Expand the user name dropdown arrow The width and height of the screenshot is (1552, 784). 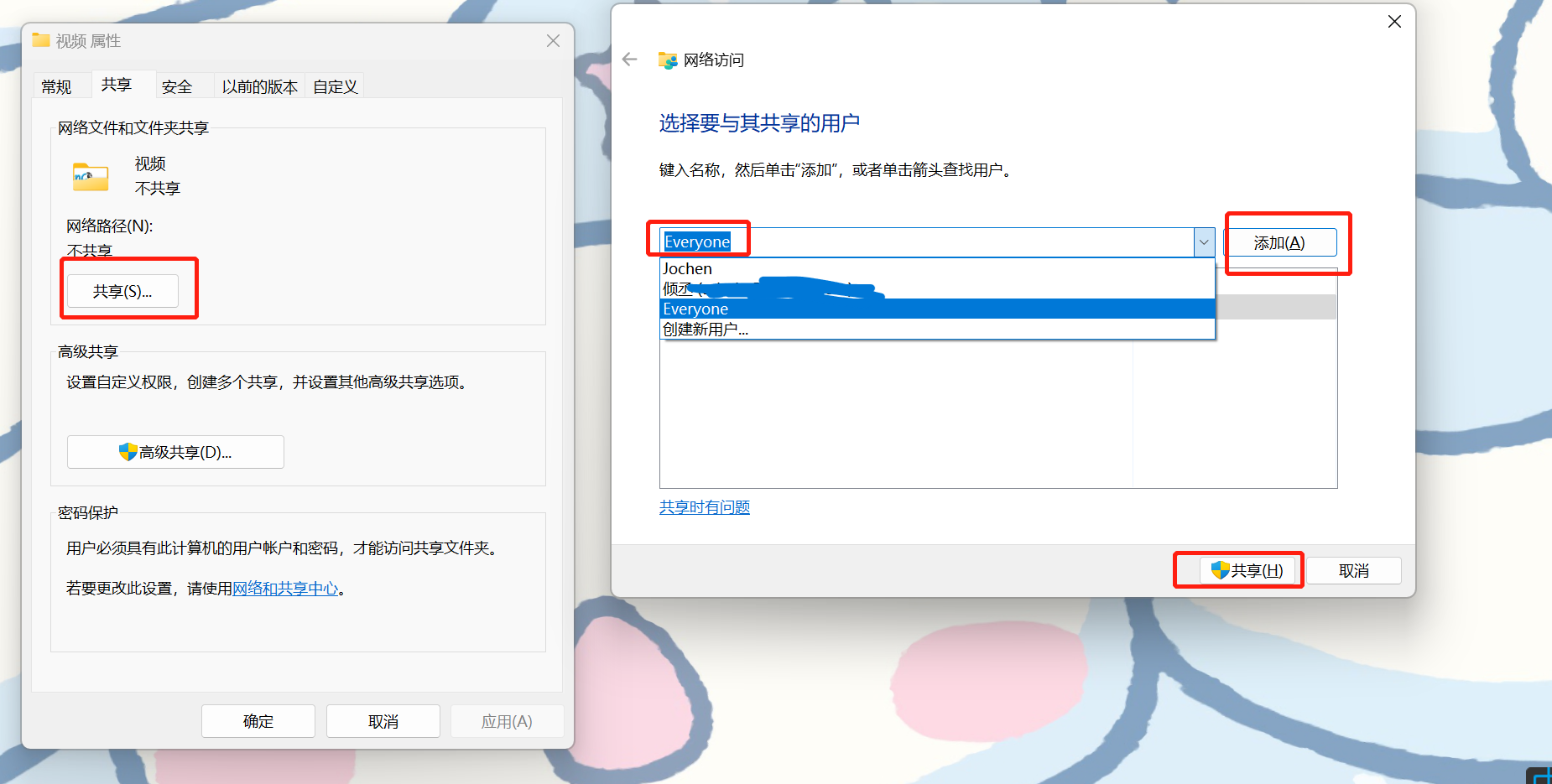(1204, 242)
